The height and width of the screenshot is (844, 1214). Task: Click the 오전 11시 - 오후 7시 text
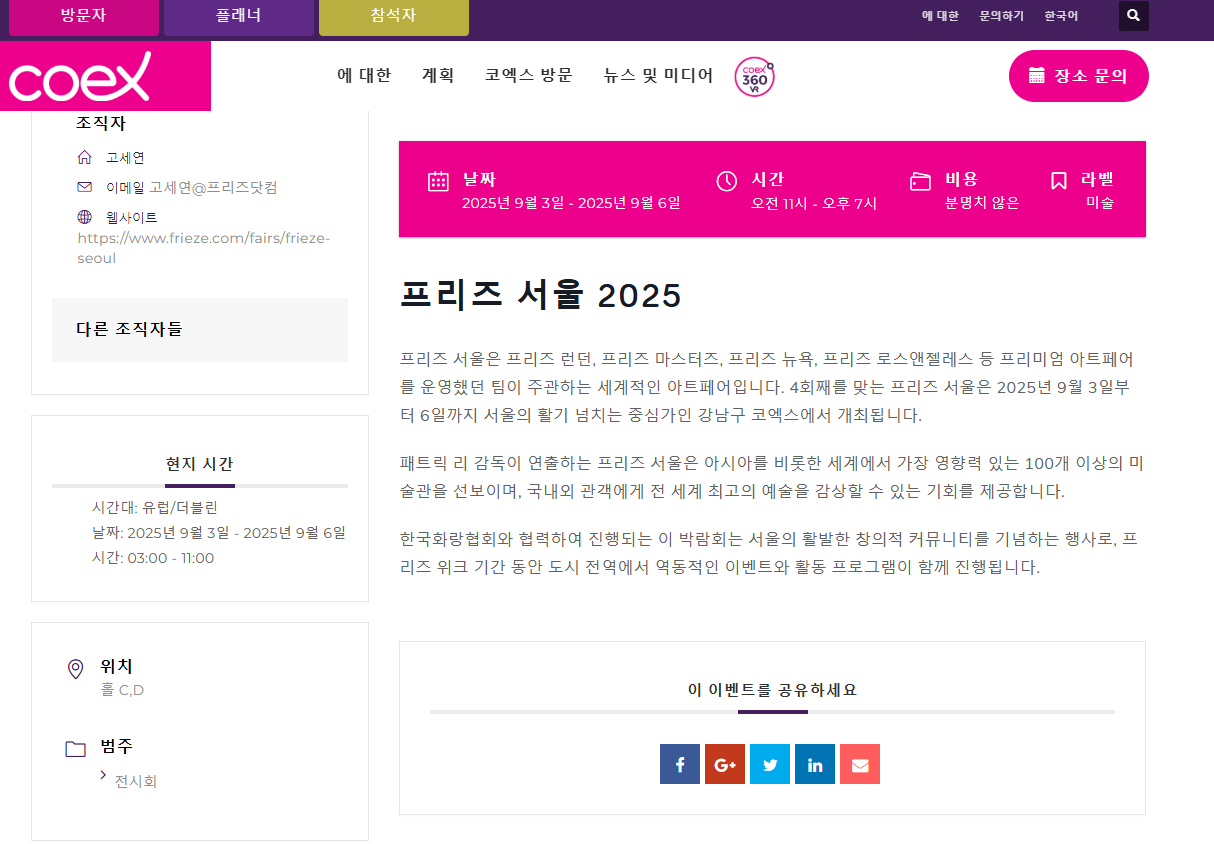click(814, 203)
